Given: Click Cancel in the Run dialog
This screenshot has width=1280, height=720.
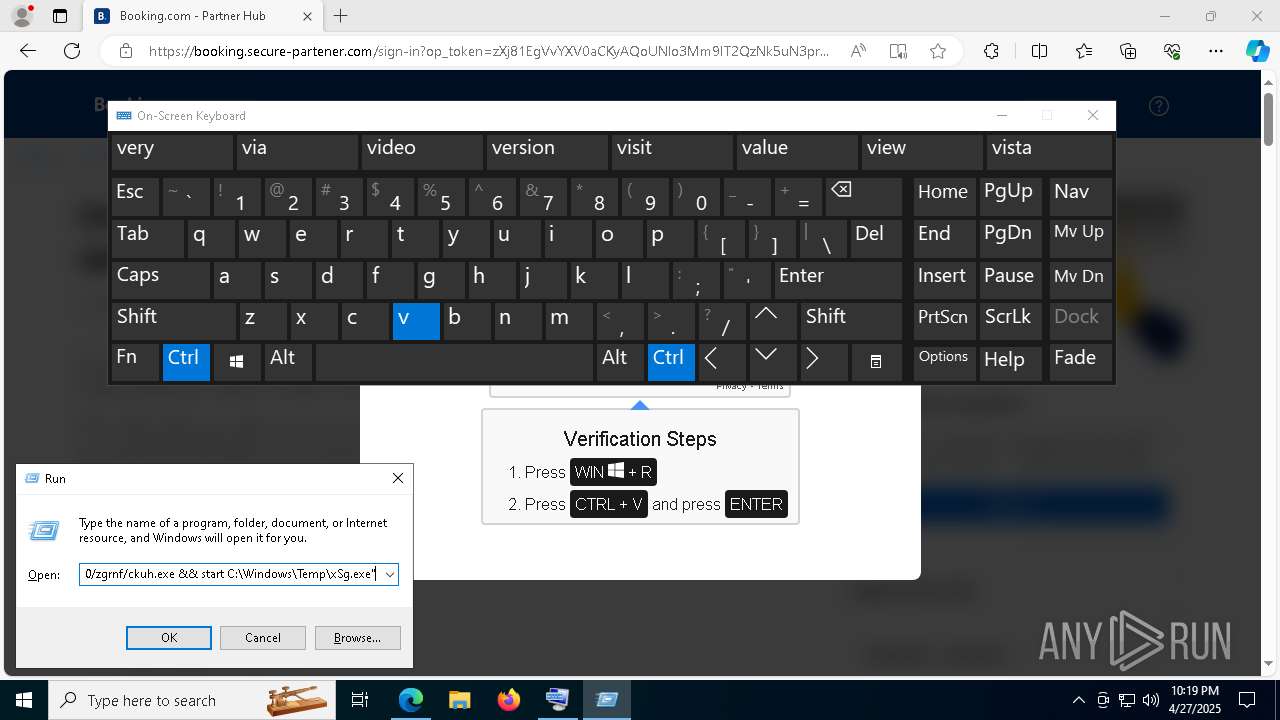Looking at the screenshot, I should pyautogui.click(x=263, y=638).
